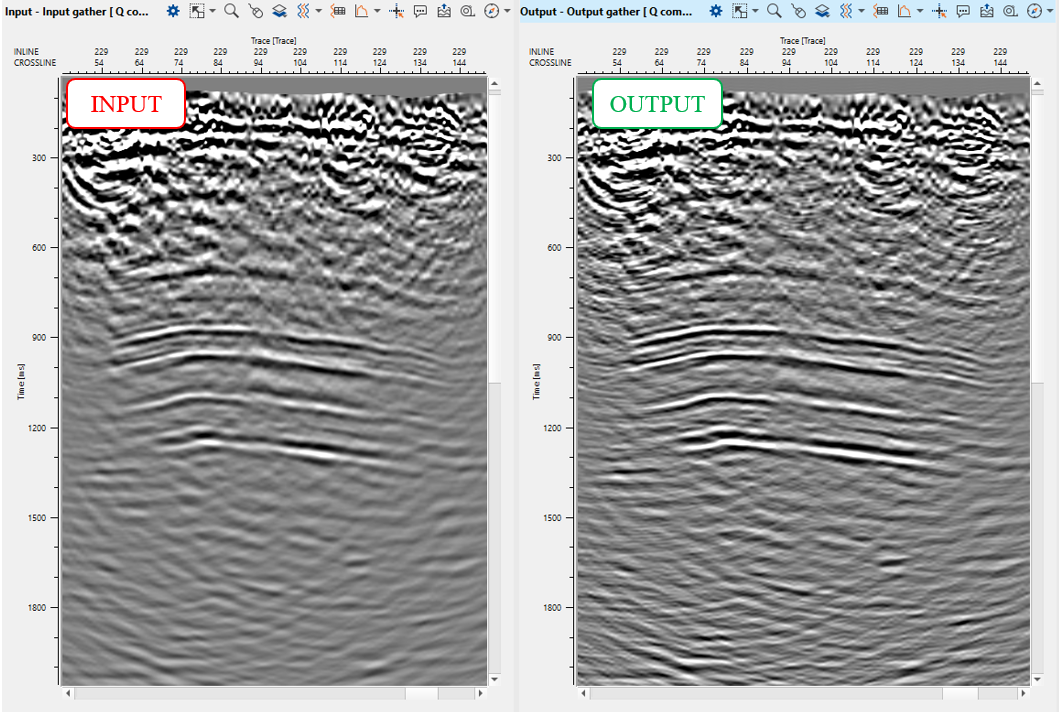Select the layers icon in Input panel
Image resolution: width=1059 pixels, height=712 pixels.
pyautogui.click(x=280, y=11)
